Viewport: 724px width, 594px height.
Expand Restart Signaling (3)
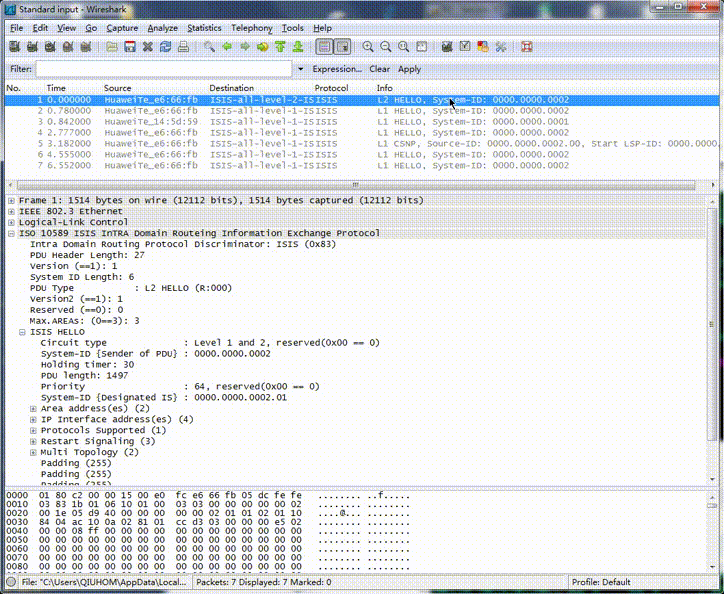pos(33,442)
